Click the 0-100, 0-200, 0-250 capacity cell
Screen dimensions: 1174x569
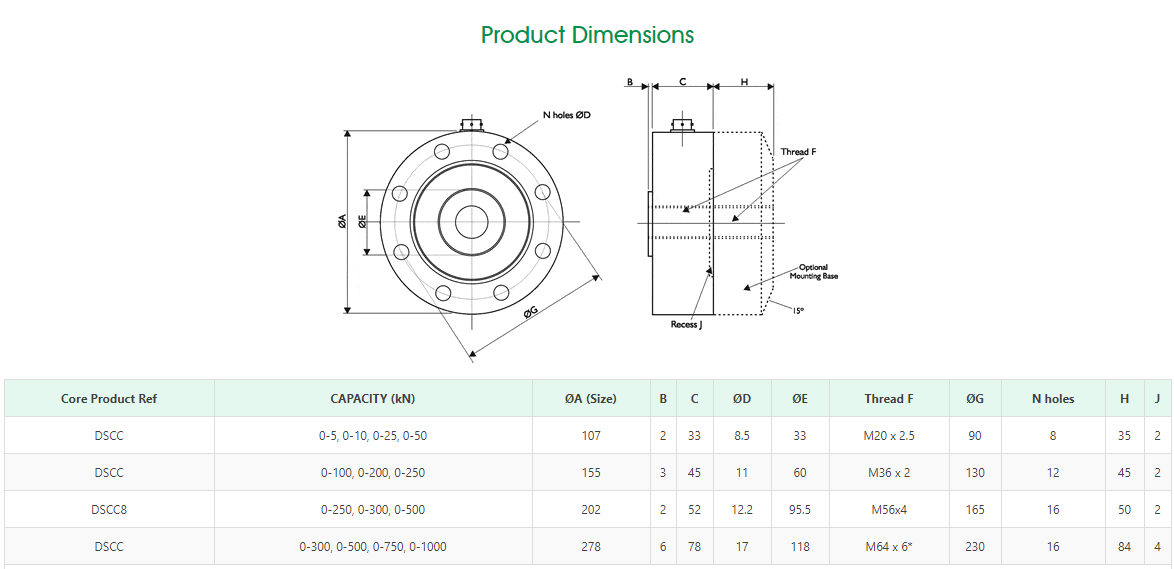point(372,472)
